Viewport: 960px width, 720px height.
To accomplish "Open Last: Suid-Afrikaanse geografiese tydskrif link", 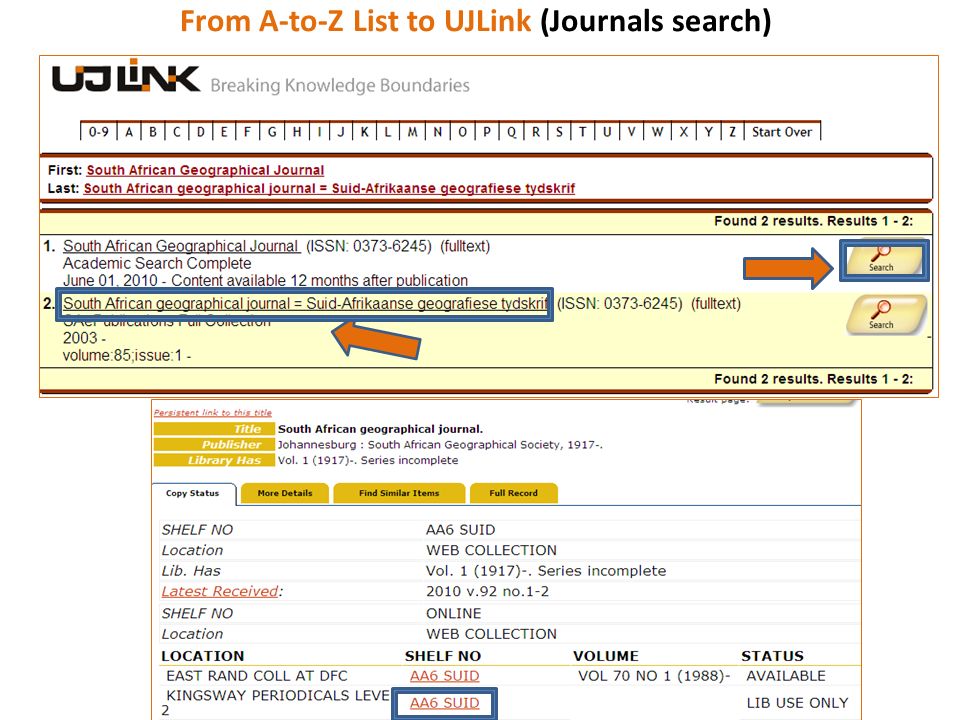I will pyautogui.click(x=329, y=189).
